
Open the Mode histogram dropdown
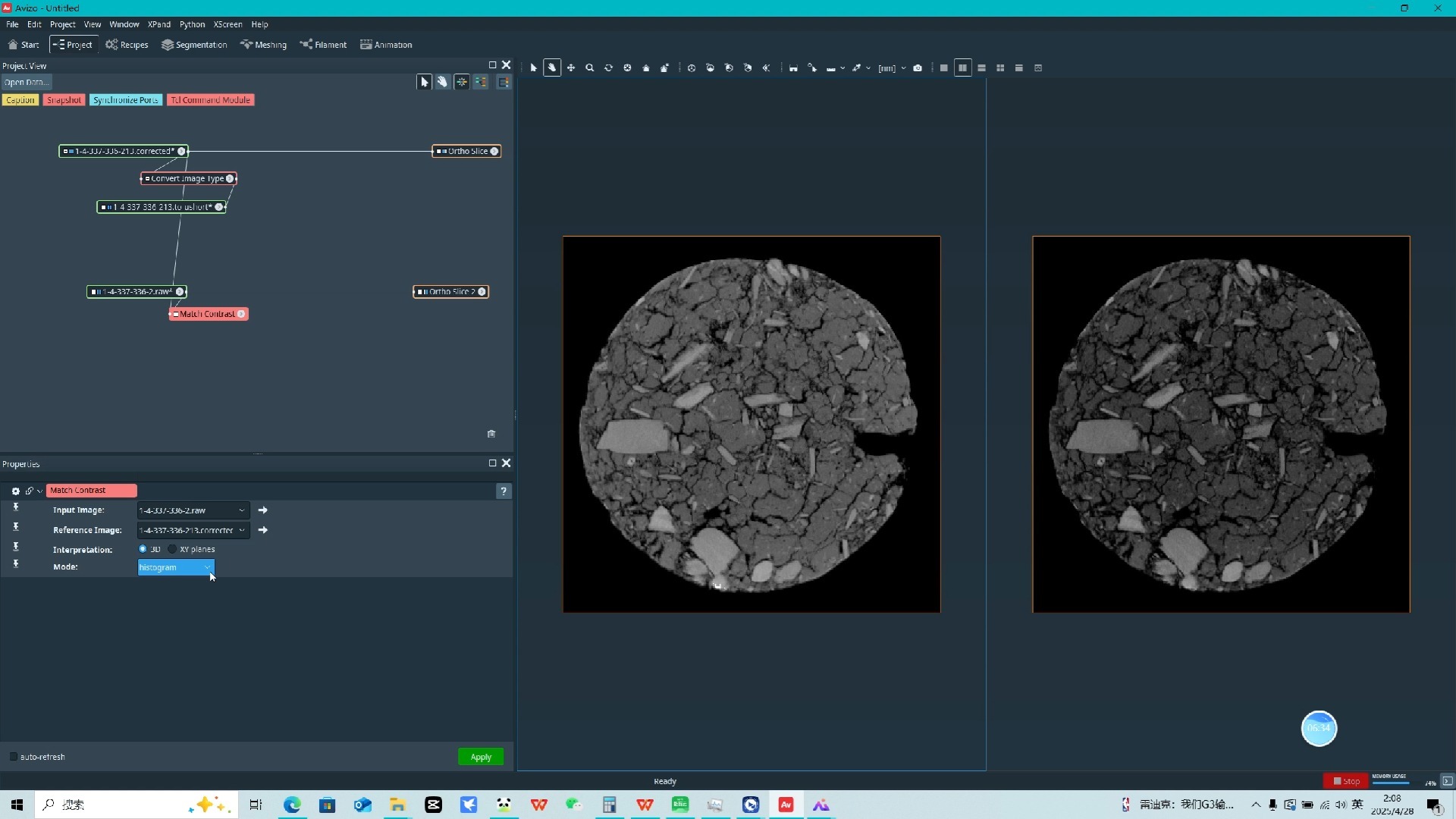click(x=176, y=567)
